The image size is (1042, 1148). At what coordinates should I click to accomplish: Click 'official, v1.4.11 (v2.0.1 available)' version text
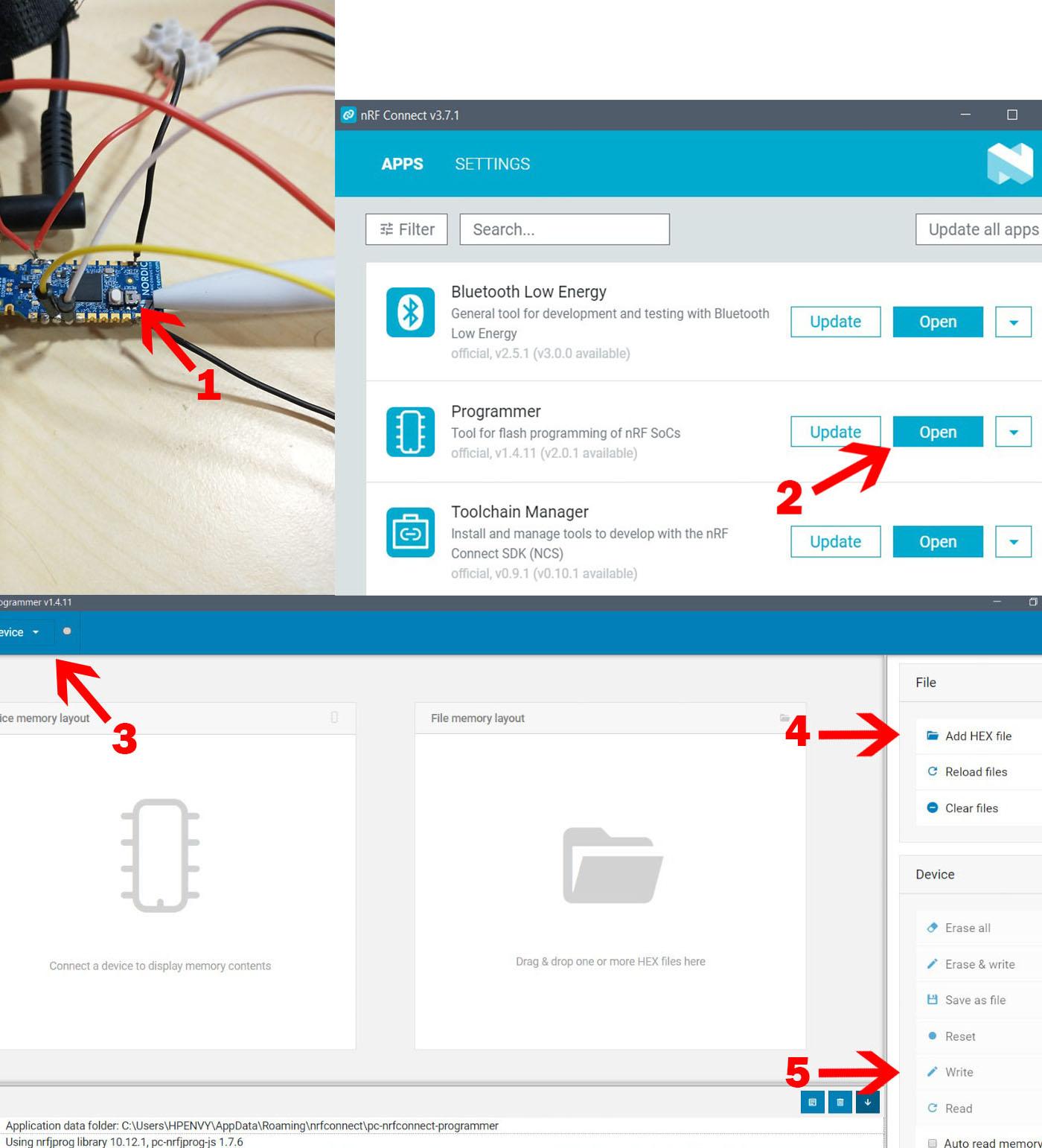click(544, 453)
